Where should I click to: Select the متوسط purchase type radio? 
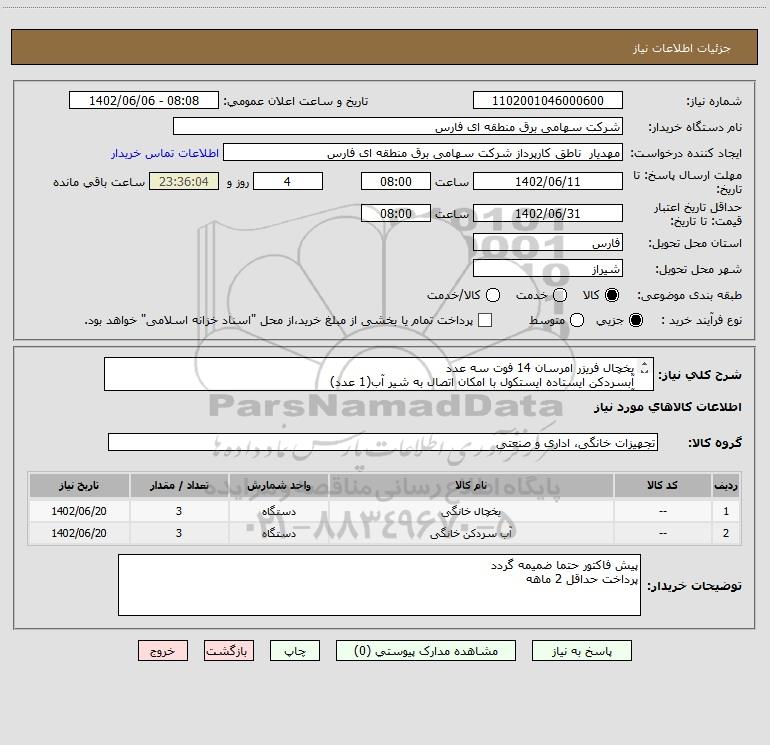point(577,320)
